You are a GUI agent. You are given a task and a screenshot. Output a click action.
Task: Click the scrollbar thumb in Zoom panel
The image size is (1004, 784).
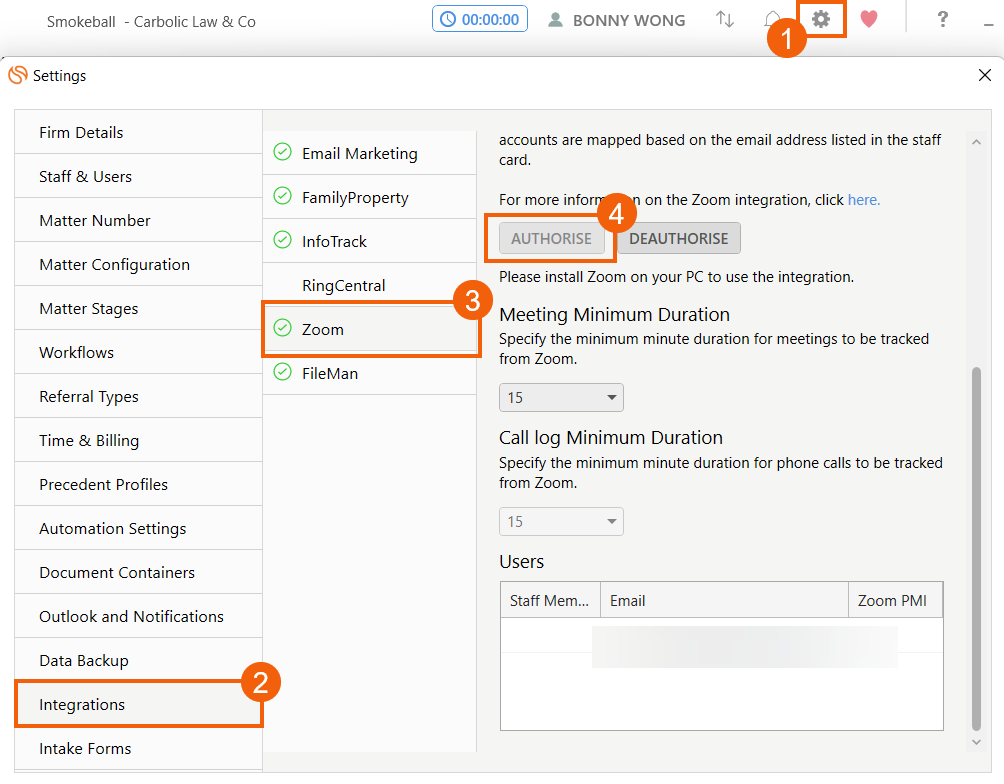click(x=976, y=548)
